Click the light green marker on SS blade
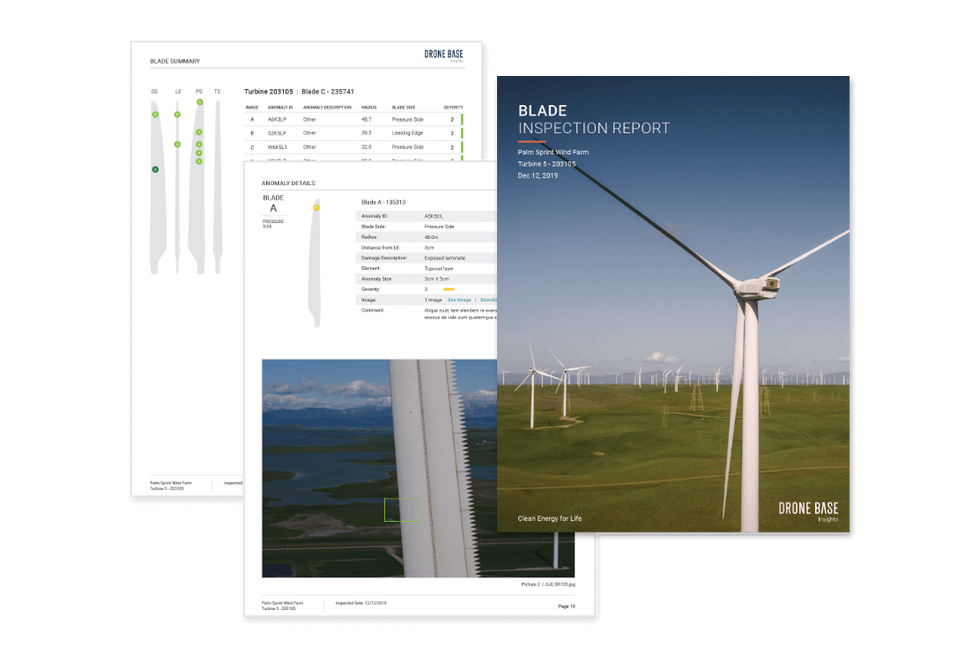This screenshot has height=656, width=980. tap(155, 114)
